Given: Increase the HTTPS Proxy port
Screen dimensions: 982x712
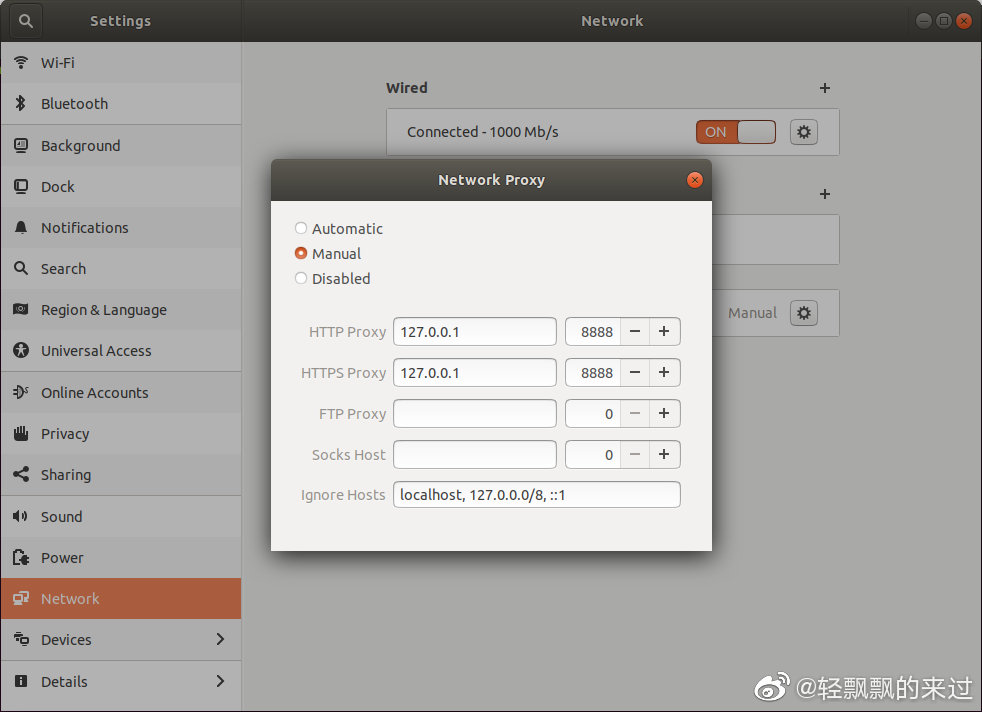Looking at the screenshot, I should tap(664, 373).
